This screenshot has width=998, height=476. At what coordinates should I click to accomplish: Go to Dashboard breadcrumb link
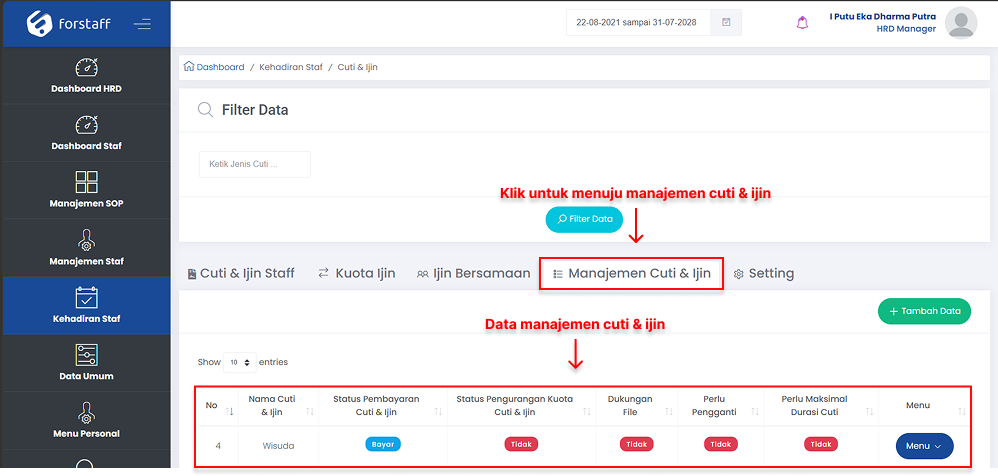(x=220, y=67)
